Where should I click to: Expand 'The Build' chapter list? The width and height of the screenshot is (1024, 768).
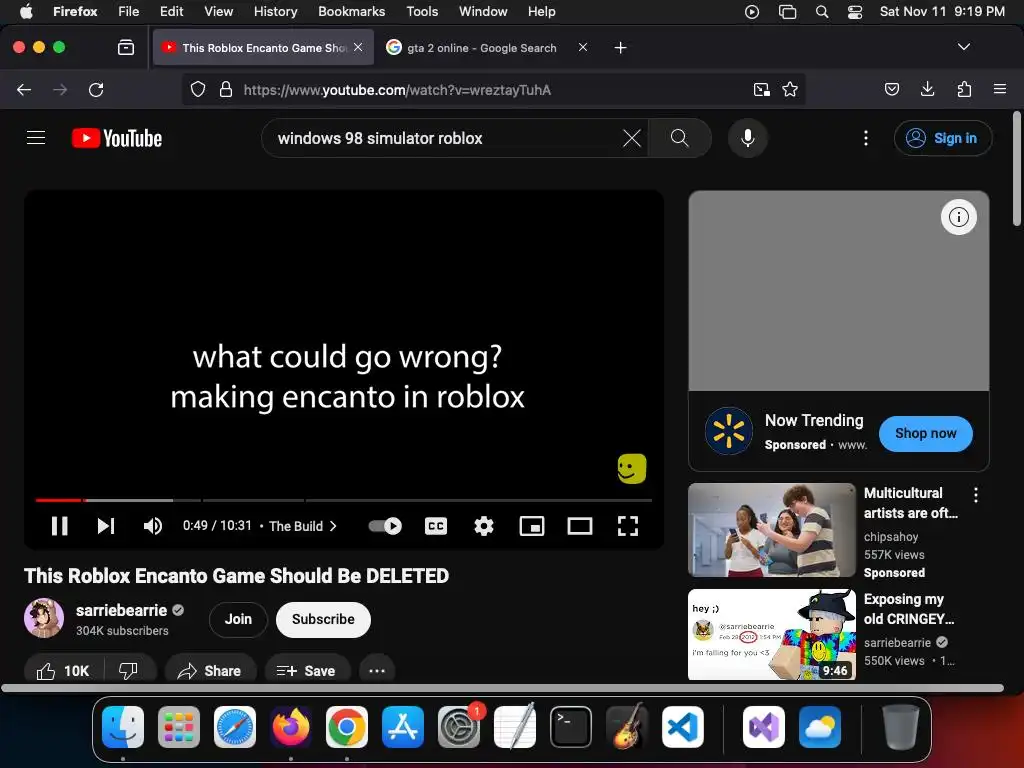pyautogui.click(x=303, y=526)
